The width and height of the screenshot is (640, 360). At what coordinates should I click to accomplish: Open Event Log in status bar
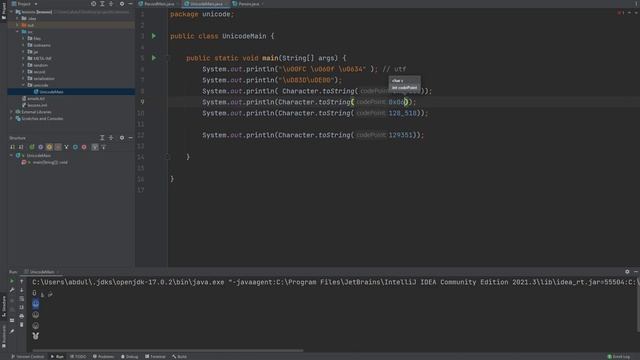pos(619,357)
